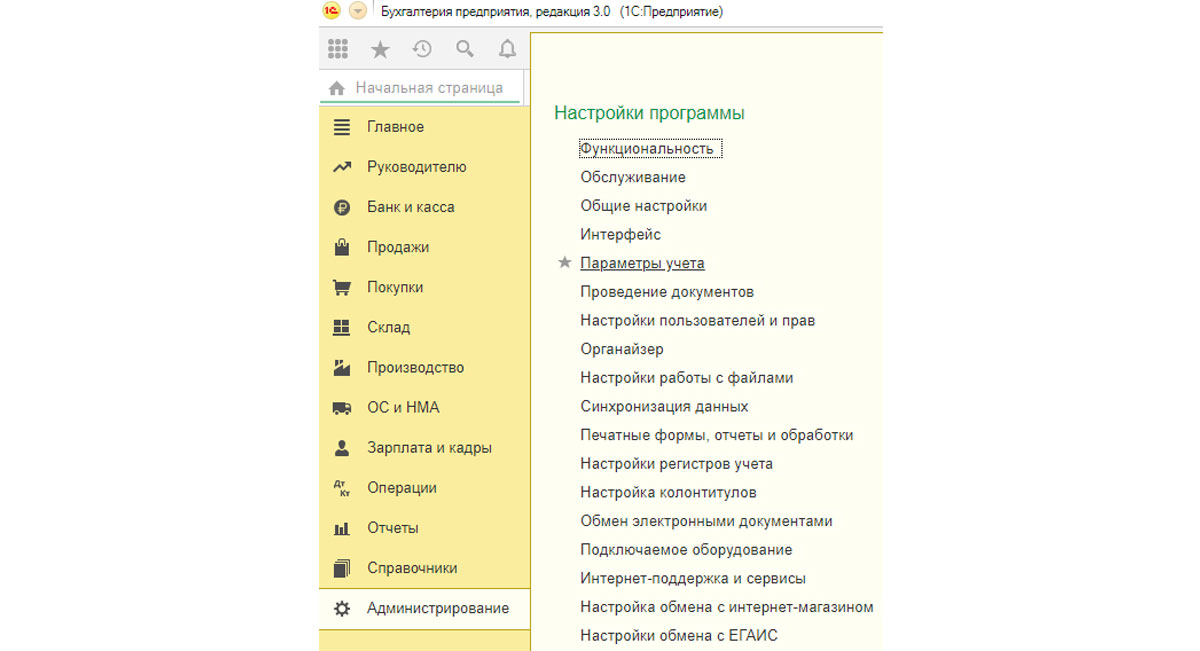Image resolution: width=1200 pixels, height=651 pixels.
Task: Open the Параметры учета link
Action: coord(642,263)
